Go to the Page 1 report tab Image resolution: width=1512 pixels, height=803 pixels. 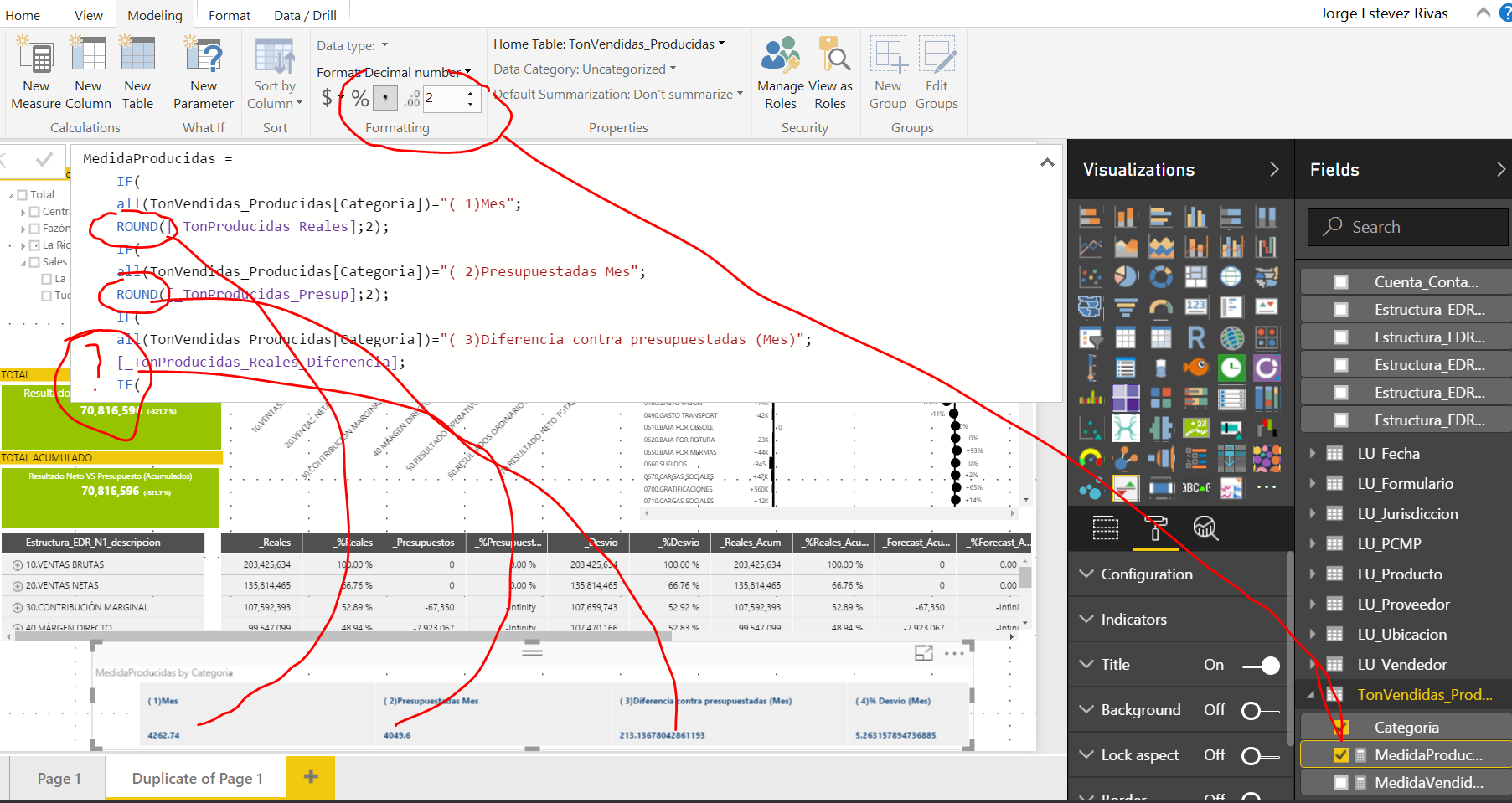(59, 779)
